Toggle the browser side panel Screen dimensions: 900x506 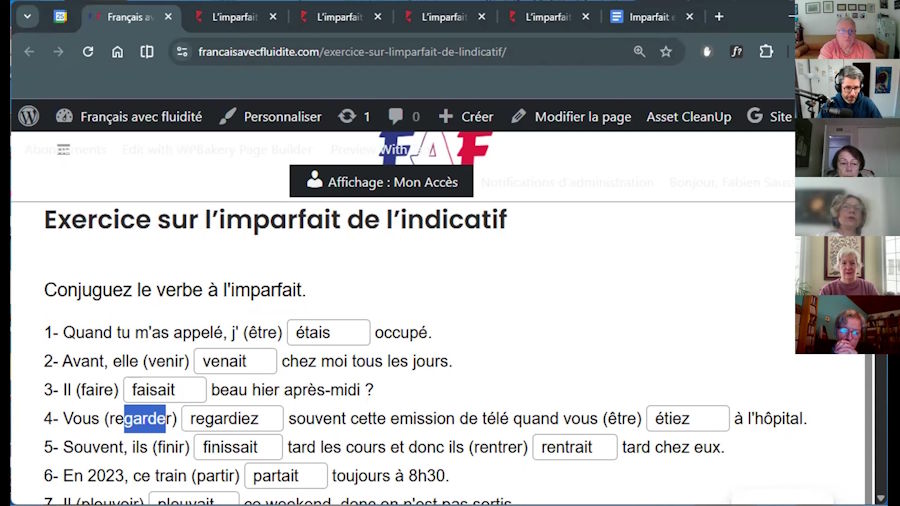click(147, 52)
